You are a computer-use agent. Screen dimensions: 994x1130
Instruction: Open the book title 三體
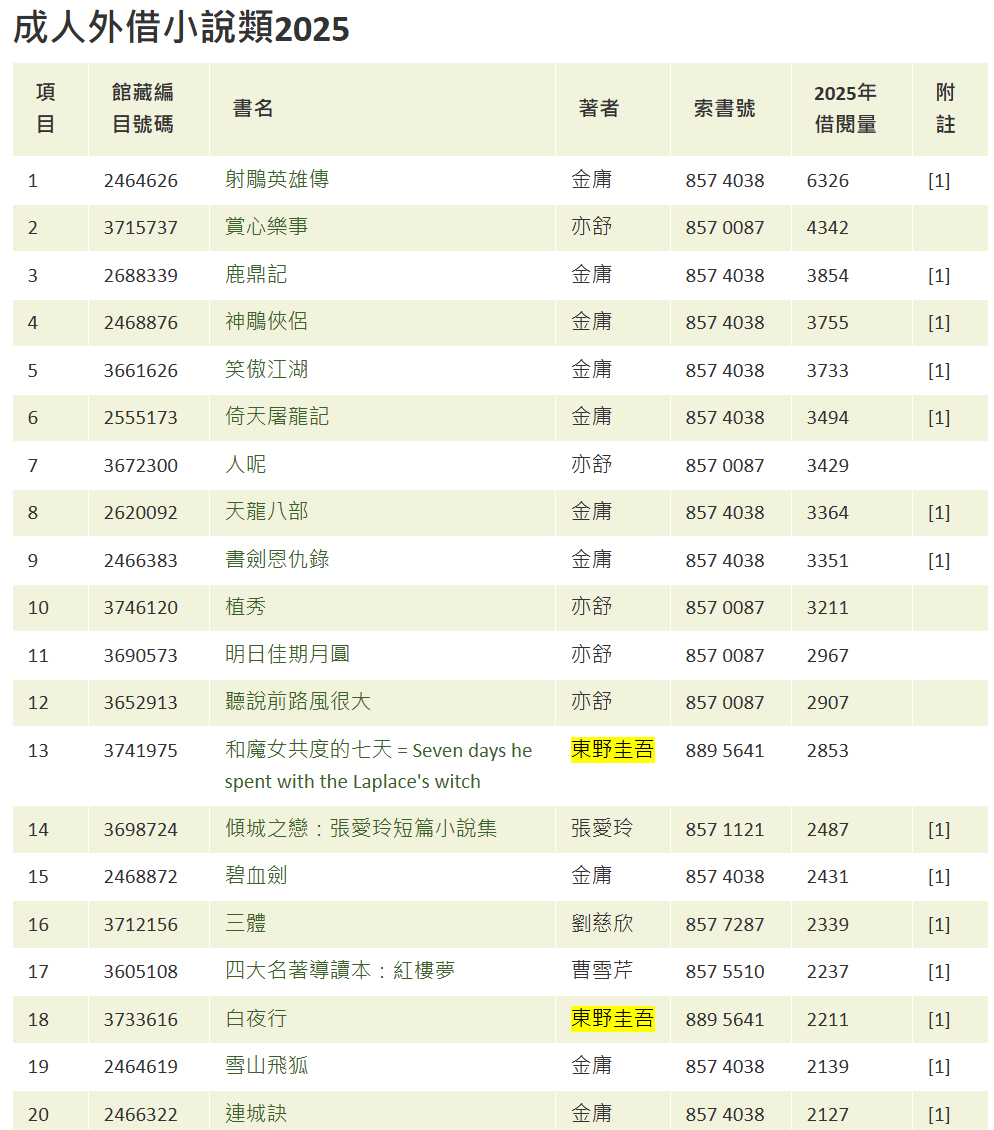(x=245, y=924)
